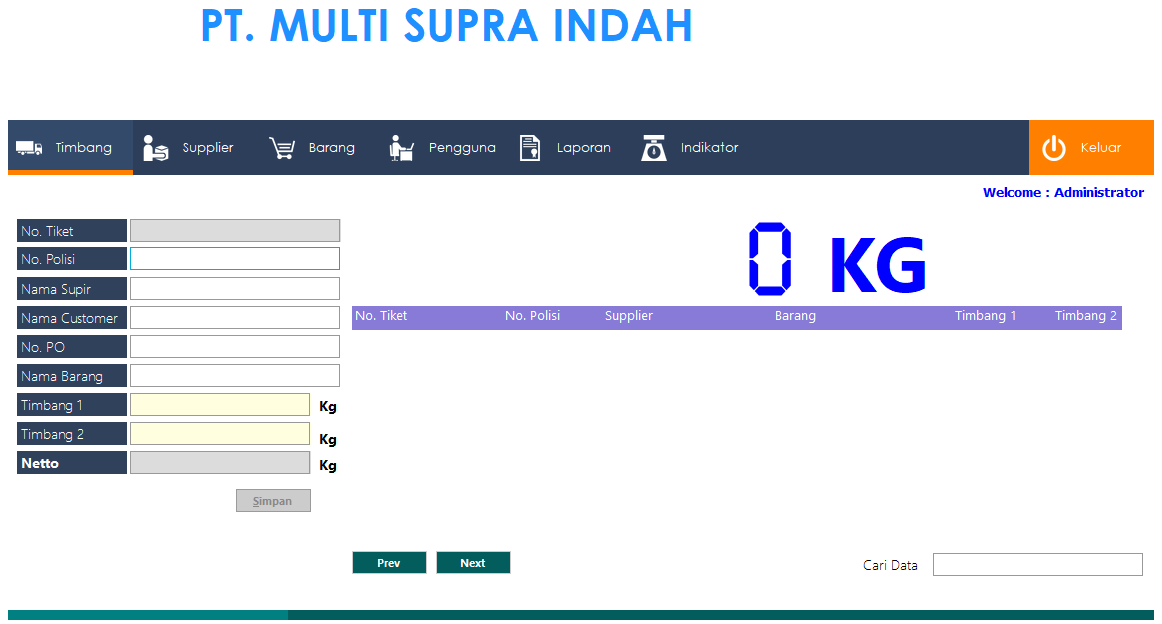Click the truck icon for Timbang
Viewport: 1162px width, 624px height.
[30, 148]
